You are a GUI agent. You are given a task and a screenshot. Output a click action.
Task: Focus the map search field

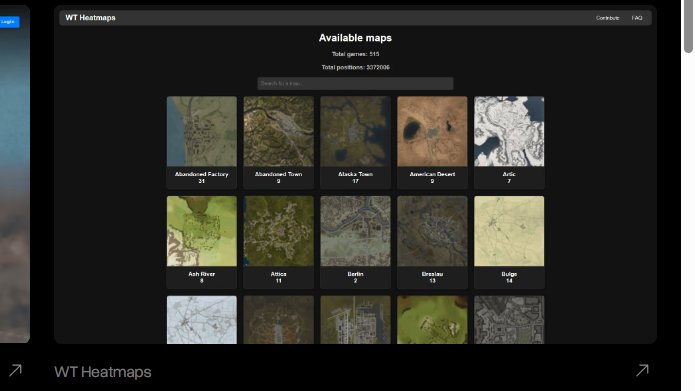(x=355, y=83)
